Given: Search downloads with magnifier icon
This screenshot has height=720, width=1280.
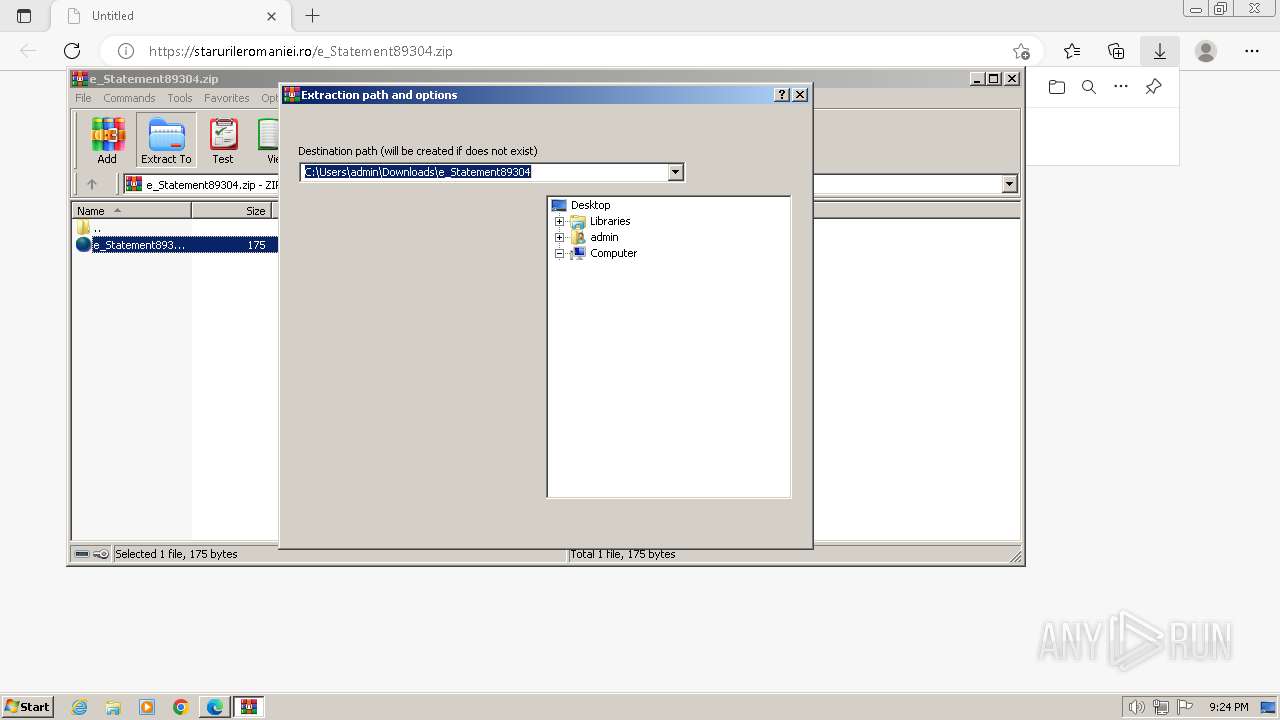Looking at the screenshot, I should [1089, 87].
